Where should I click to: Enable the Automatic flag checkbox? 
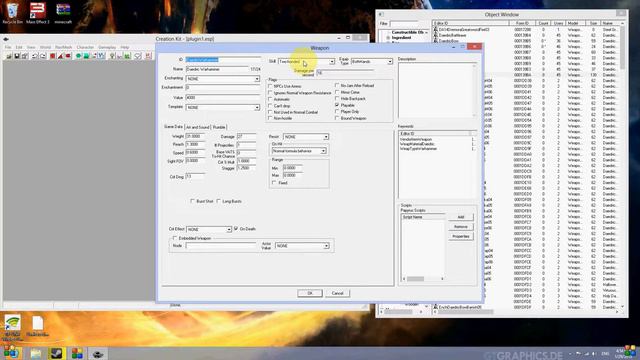click(270, 99)
